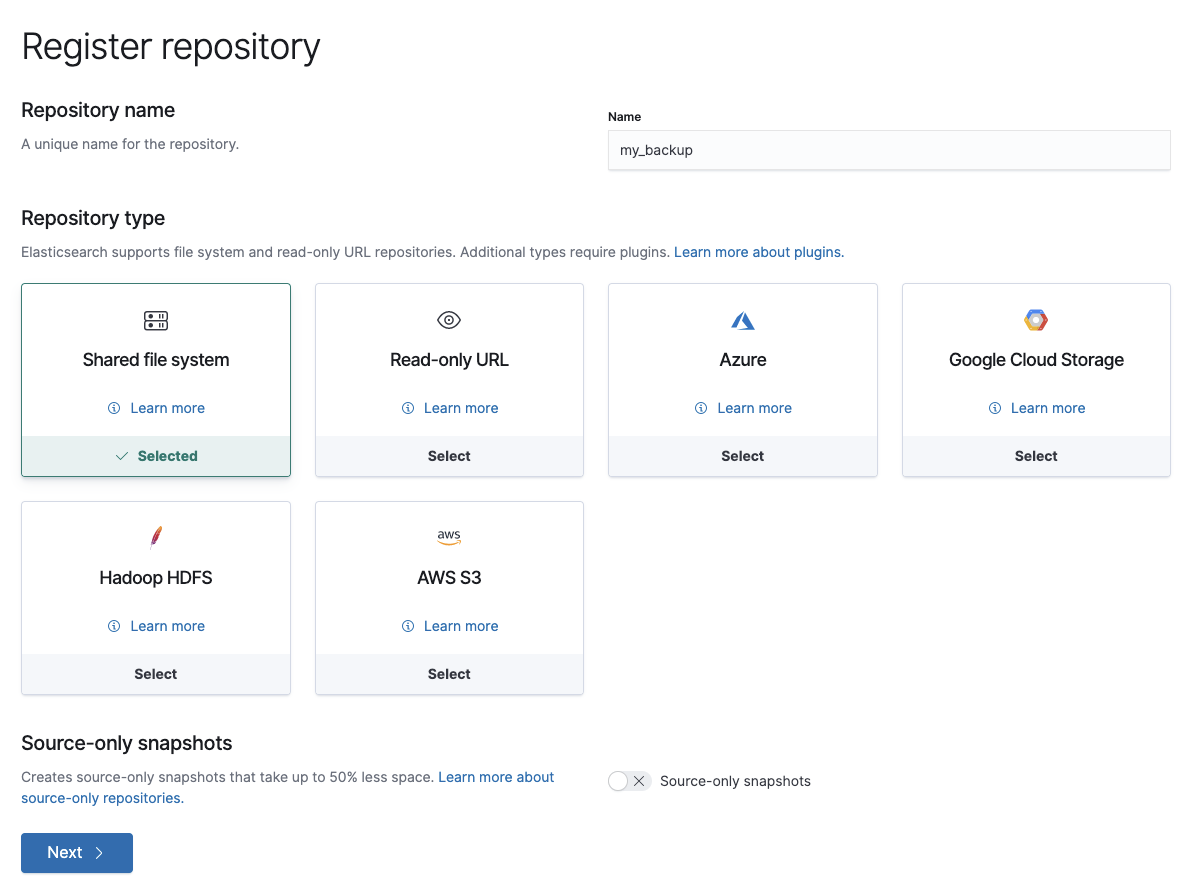Click the Google Cloud Storage logo icon

[1035, 320]
